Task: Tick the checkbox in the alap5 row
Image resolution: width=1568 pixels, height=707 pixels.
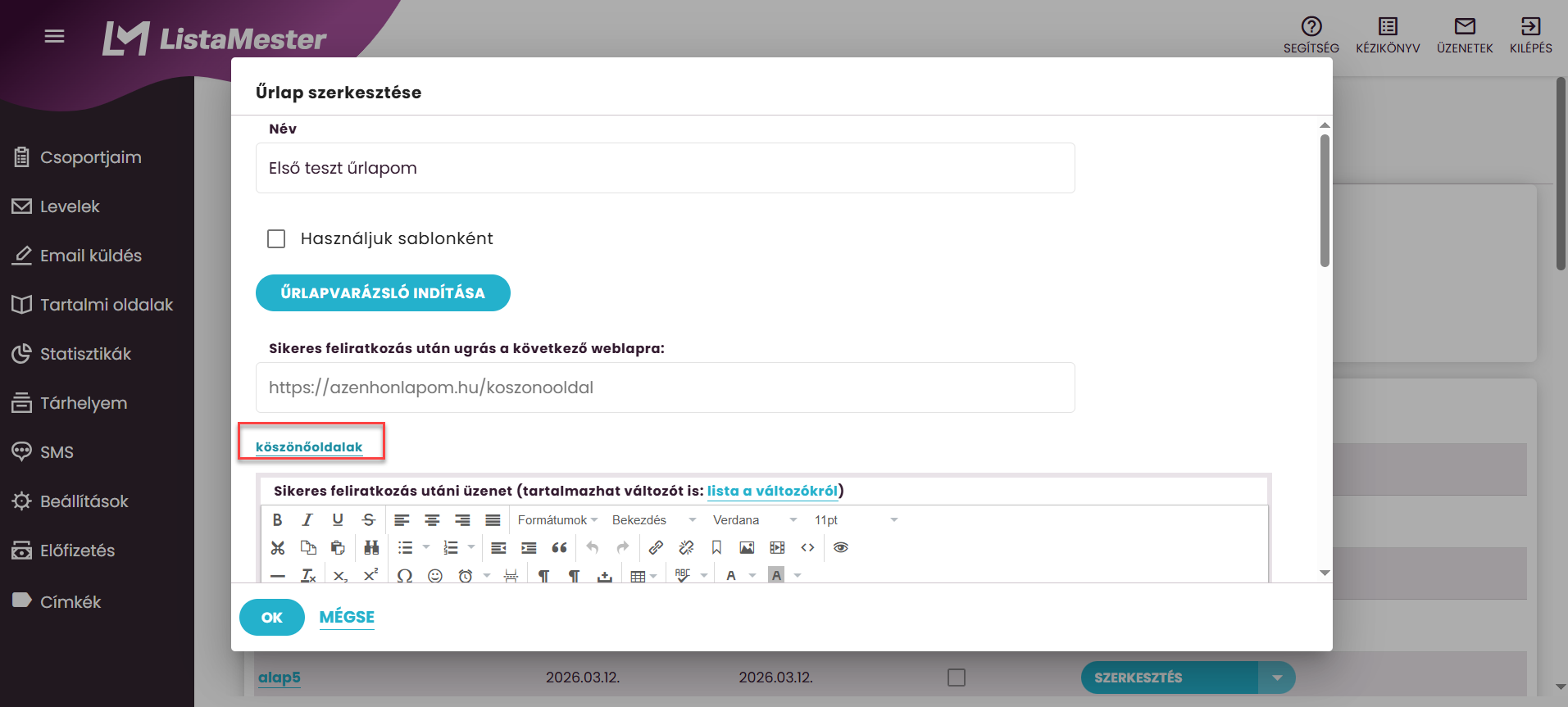Action: (x=956, y=678)
